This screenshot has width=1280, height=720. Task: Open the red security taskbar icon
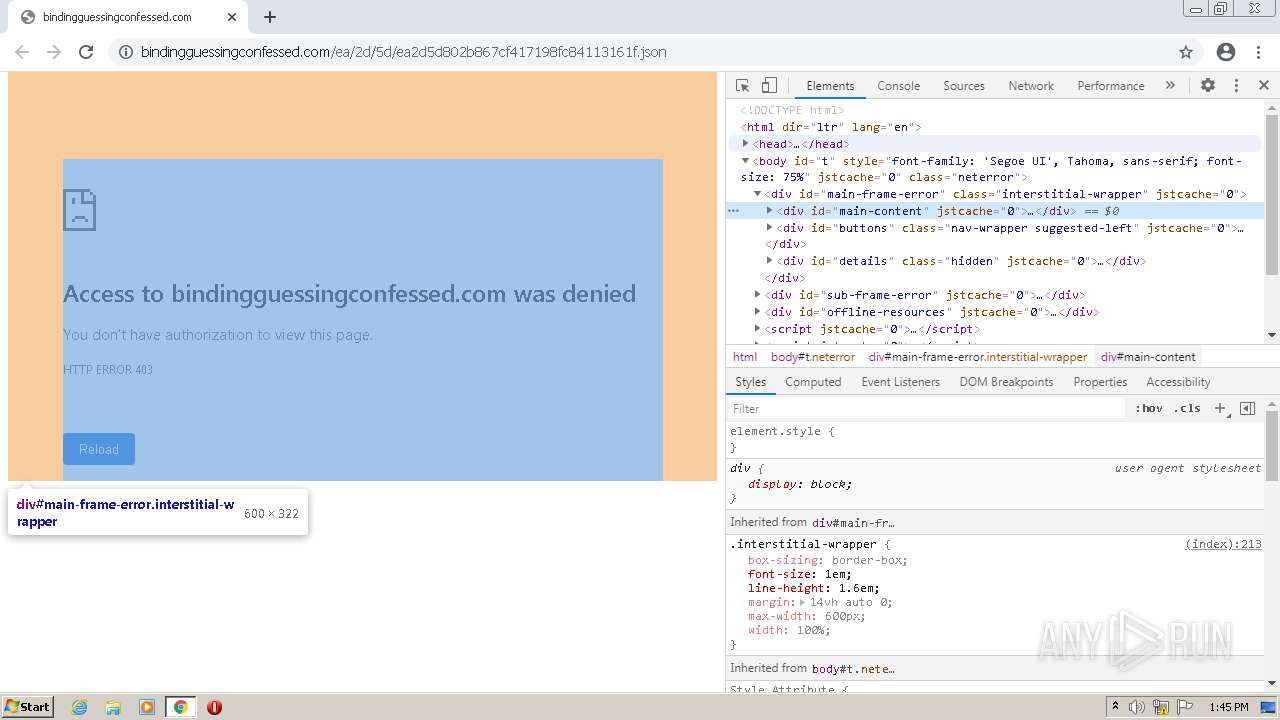click(x=214, y=707)
